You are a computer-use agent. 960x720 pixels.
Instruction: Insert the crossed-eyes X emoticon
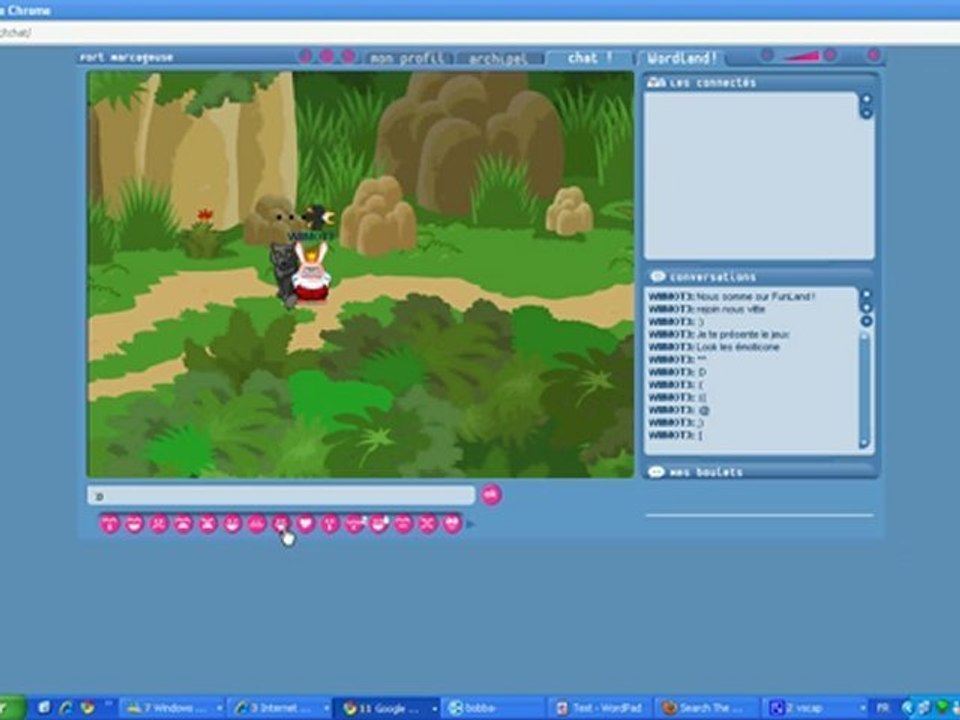[x=427, y=523]
